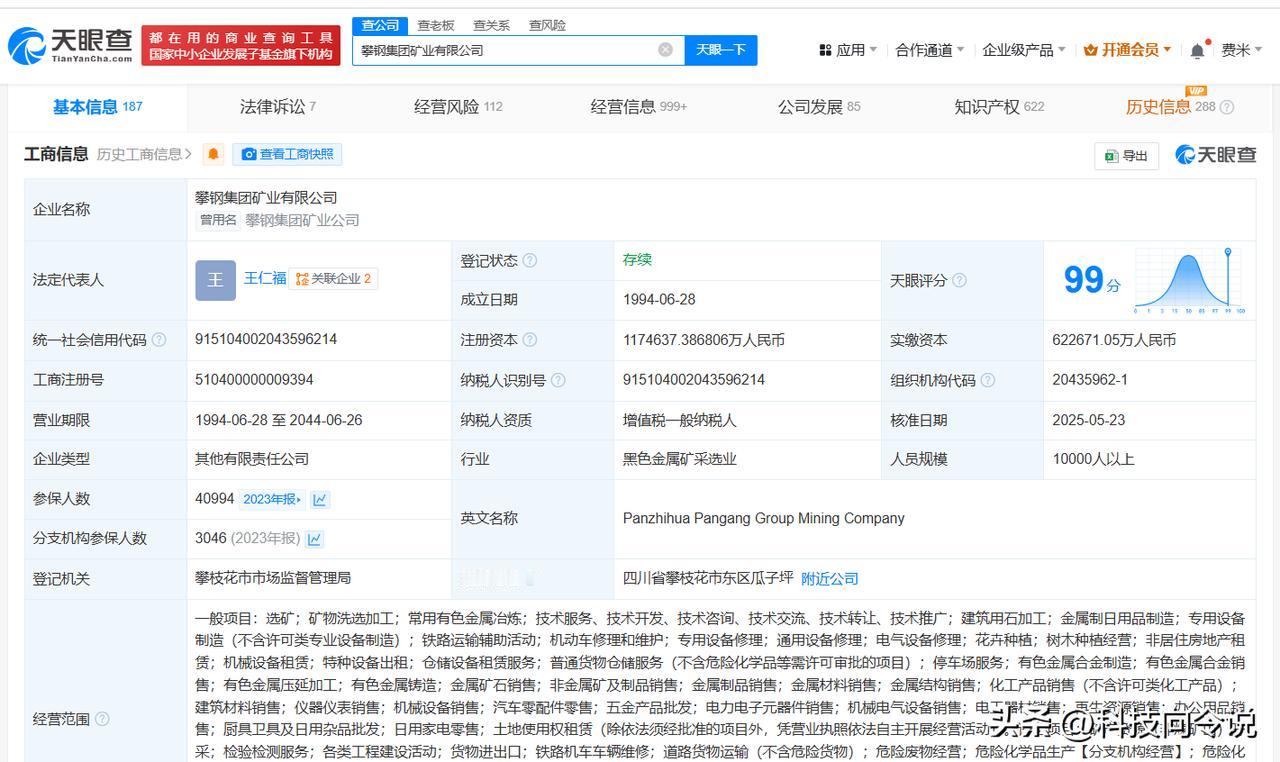Click the TianYanCha score distribution chart
The image size is (1280, 762).
1190,281
